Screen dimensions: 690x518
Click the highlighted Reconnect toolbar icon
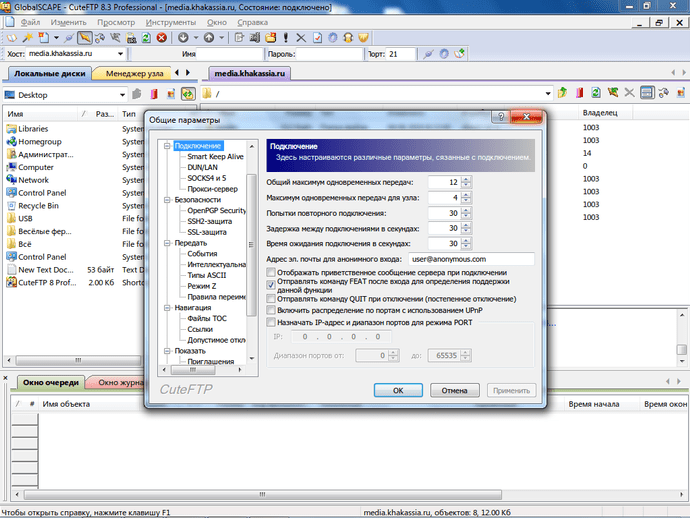(84, 38)
